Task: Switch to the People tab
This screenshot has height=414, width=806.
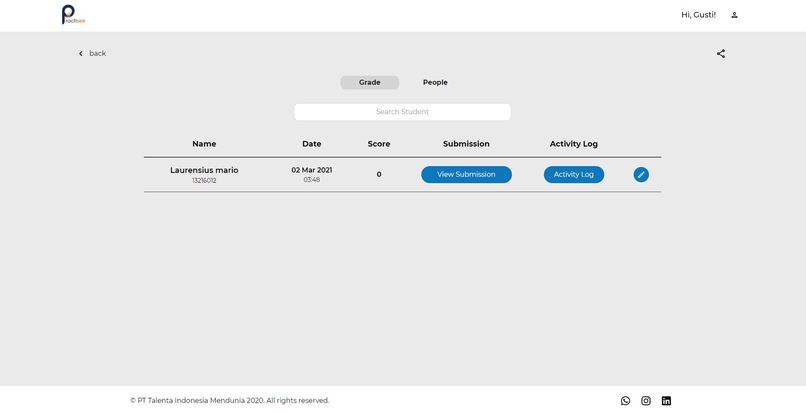Action: (435, 82)
